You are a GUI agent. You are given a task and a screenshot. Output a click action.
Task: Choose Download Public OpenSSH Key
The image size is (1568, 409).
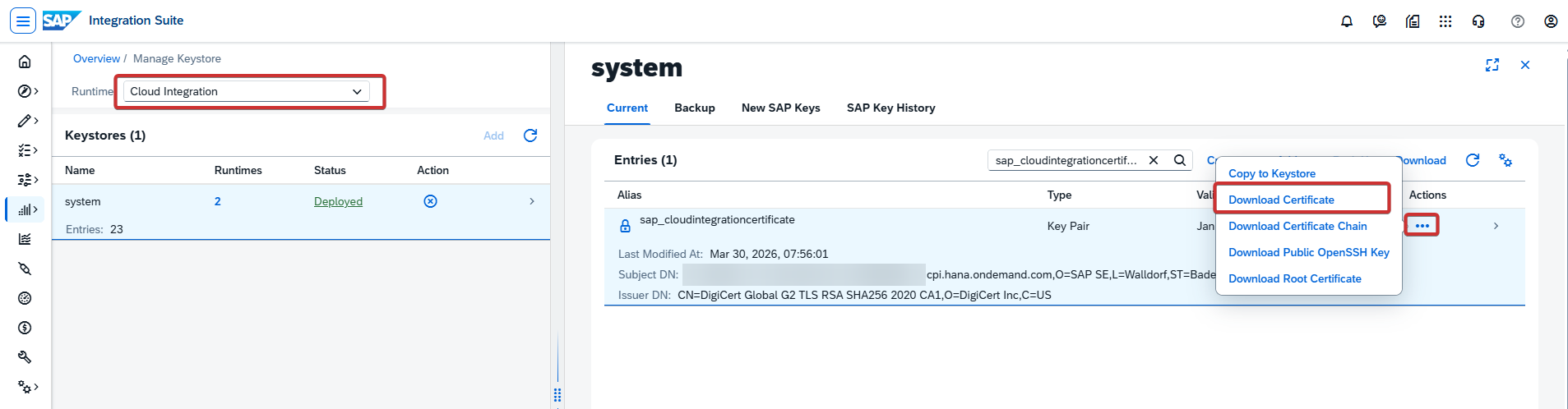(1309, 252)
